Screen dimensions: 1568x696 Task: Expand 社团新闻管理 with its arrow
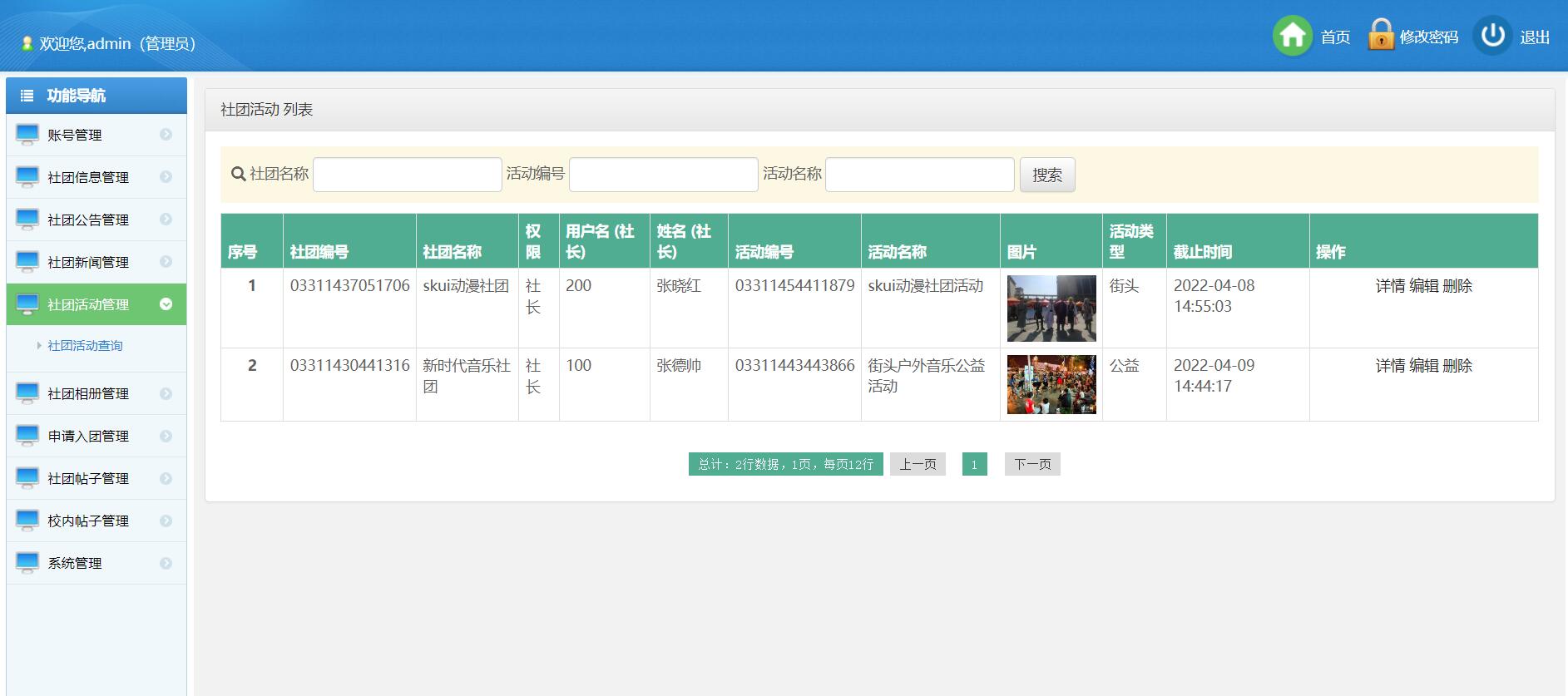click(166, 261)
